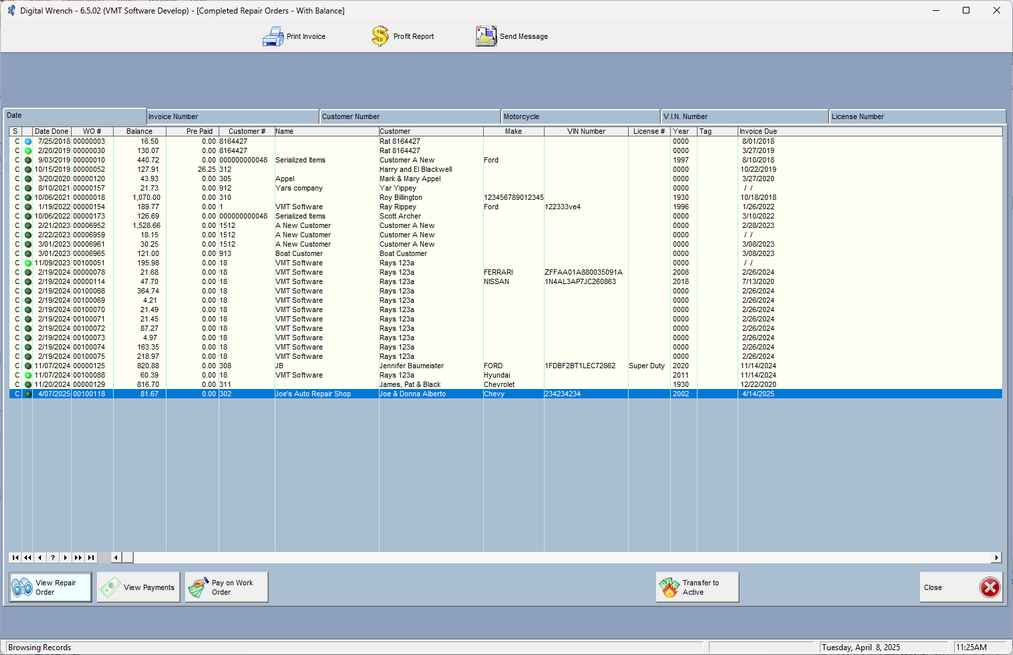This screenshot has width=1013, height=655.
Task: Click the status dot for WO 00000018
Action: pos(28,198)
